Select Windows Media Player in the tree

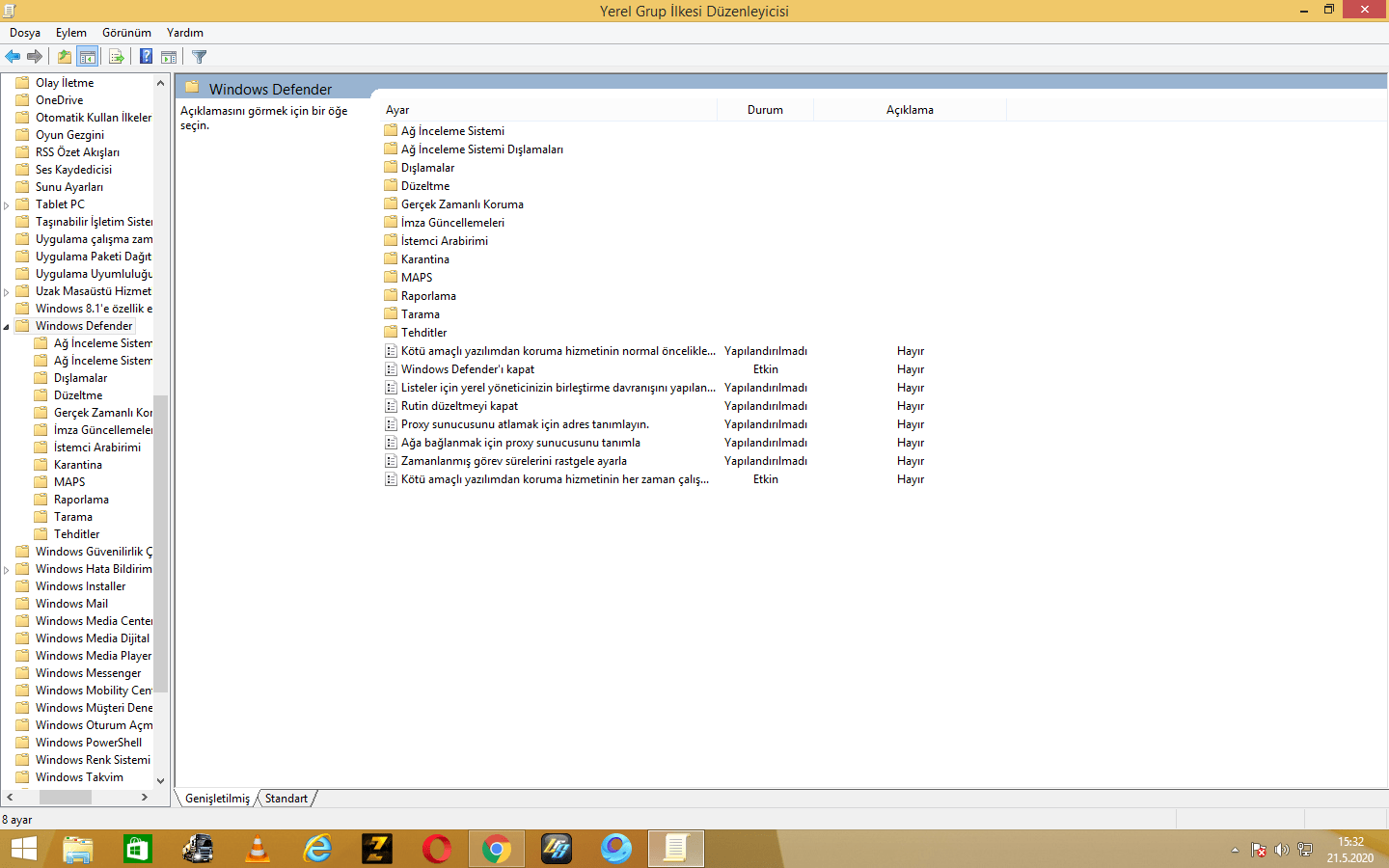pos(94,656)
